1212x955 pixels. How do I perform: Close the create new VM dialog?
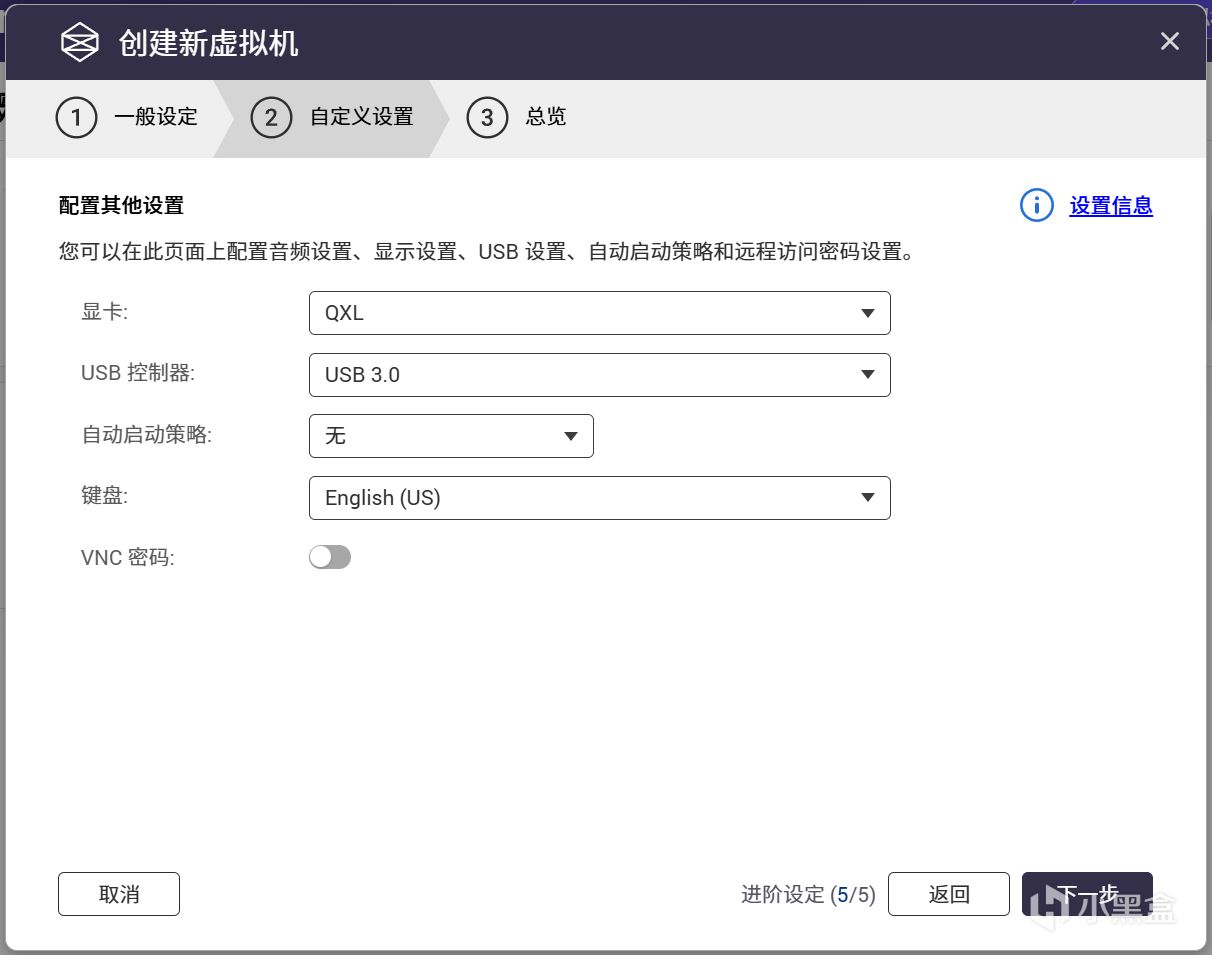click(x=1169, y=42)
